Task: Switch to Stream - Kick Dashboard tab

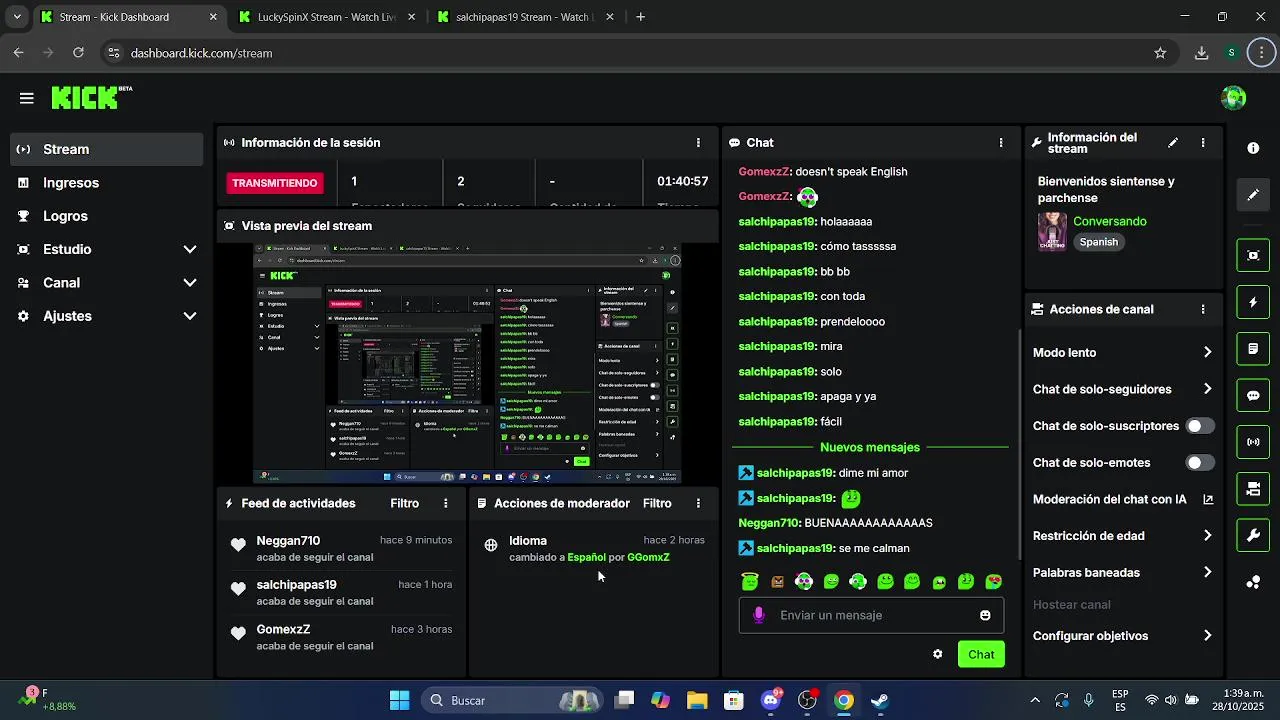Action: coord(130,17)
